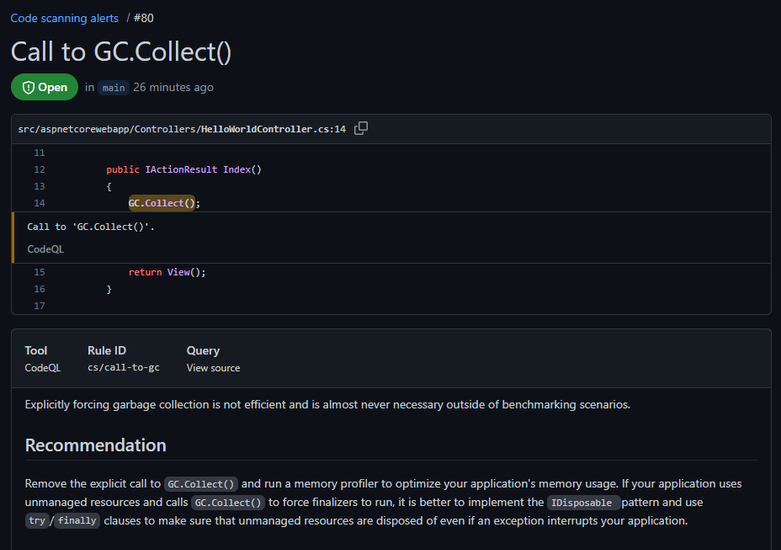Click the 'Call to GC.Collect()' page title
Viewport: 781px width, 550px height.
click(x=121, y=51)
